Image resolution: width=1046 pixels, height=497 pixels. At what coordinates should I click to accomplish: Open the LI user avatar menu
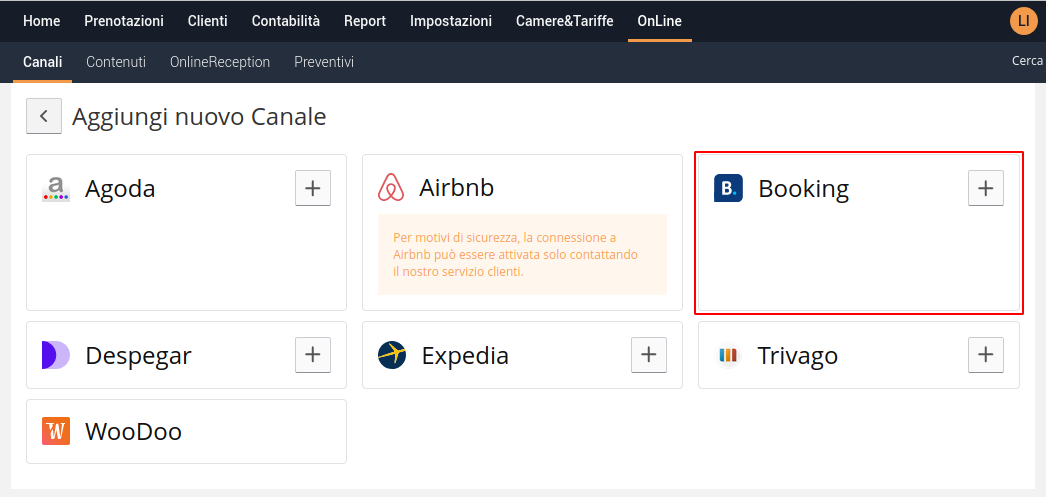coord(1024,21)
